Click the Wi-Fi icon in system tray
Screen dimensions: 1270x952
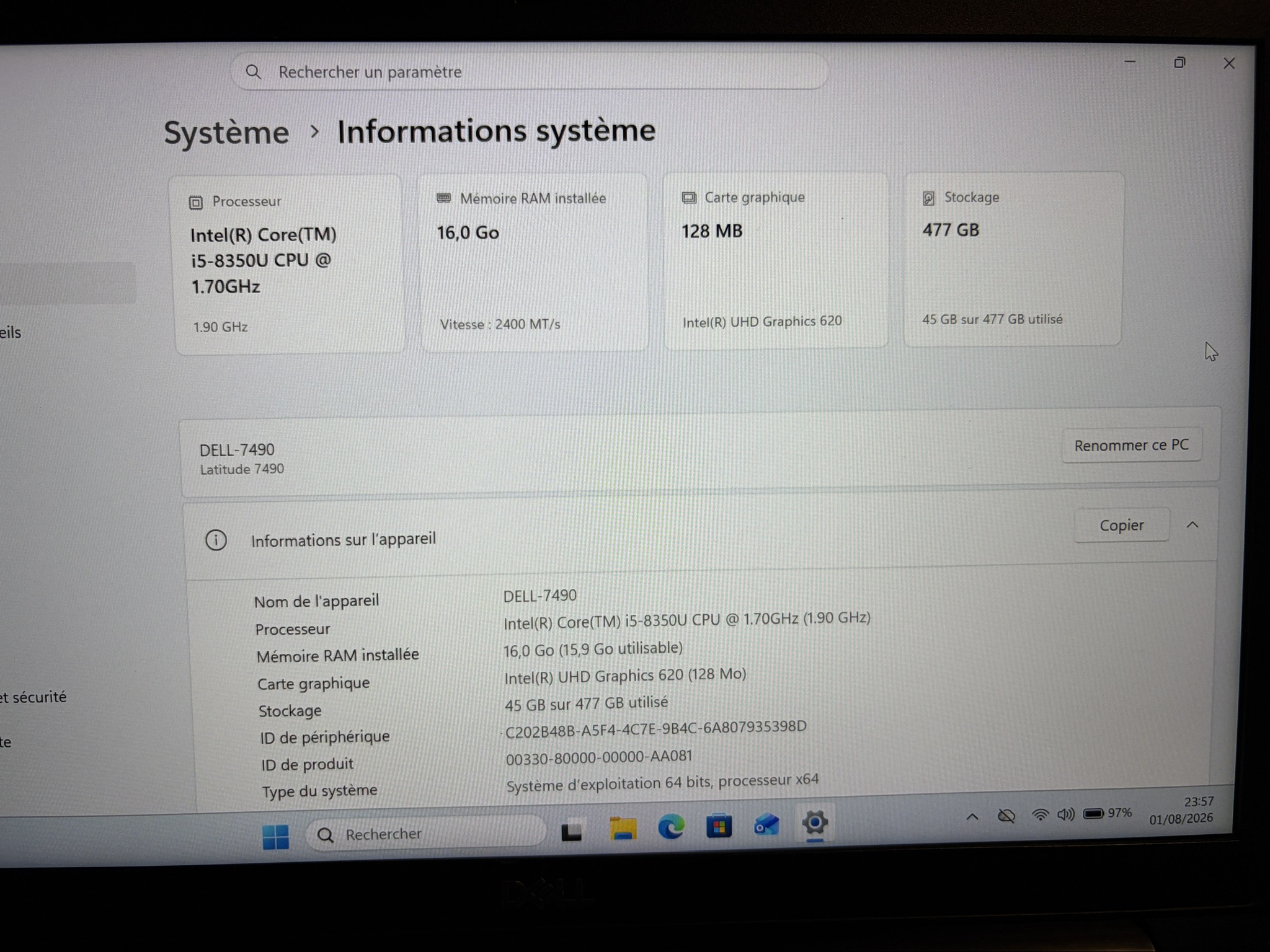[x=1040, y=815]
